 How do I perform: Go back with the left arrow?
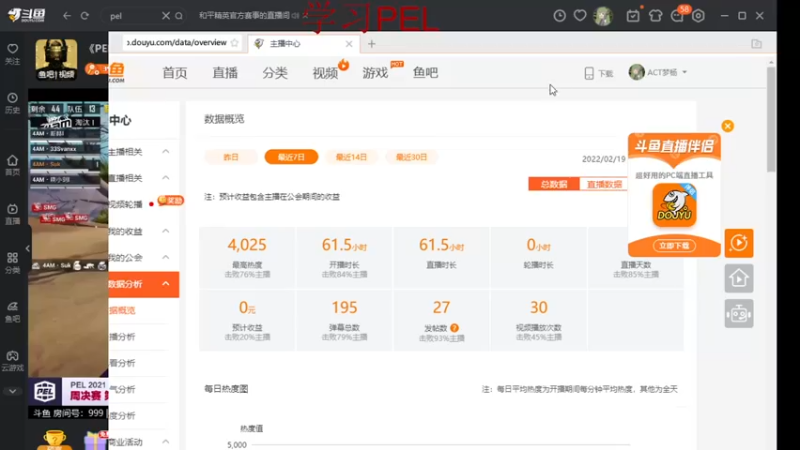67,16
